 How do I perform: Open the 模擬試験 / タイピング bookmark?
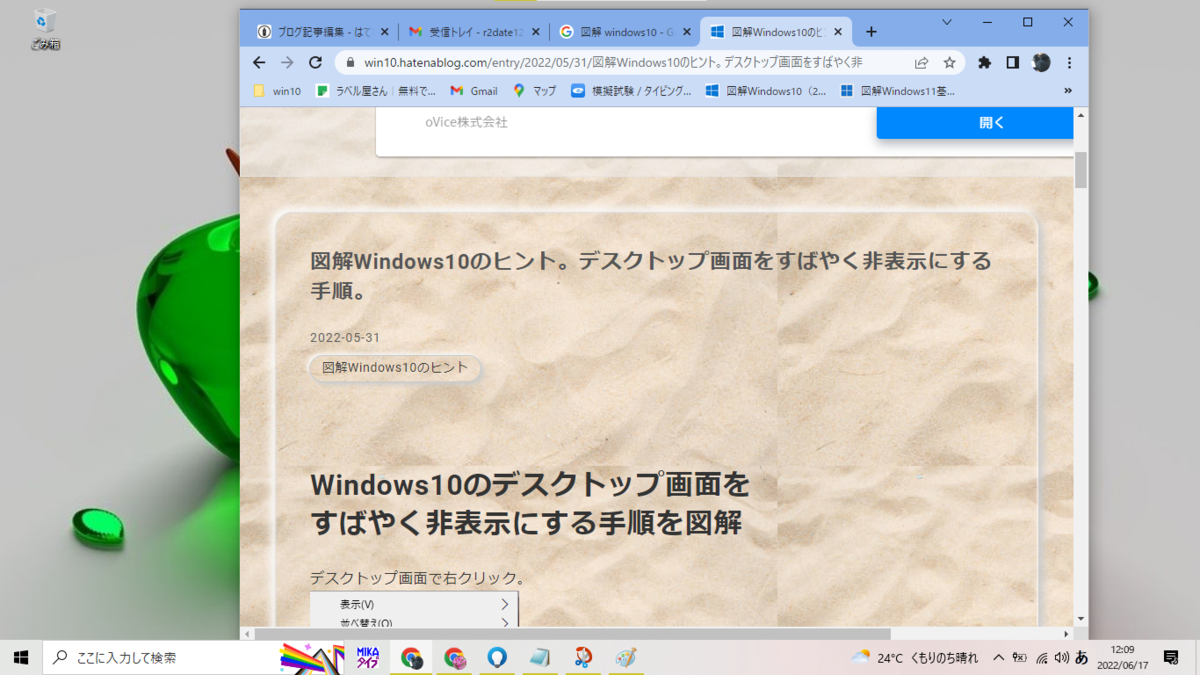[631, 90]
